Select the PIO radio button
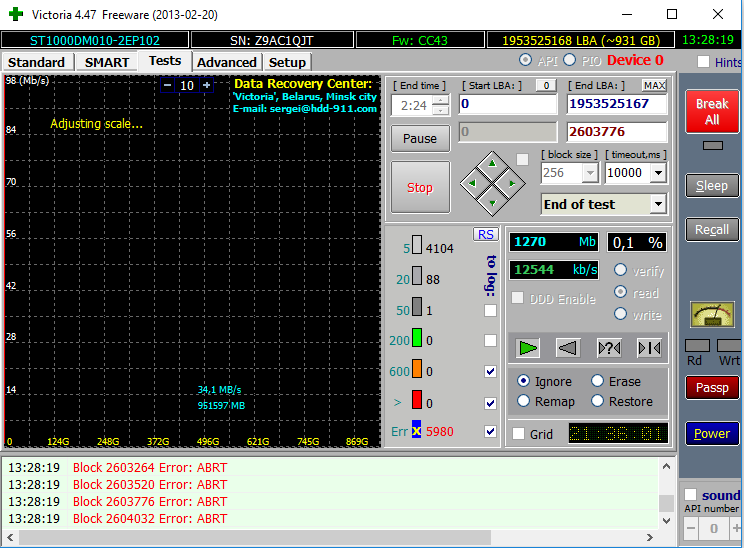The width and height of the screenshot is (744, 548). pos(569,60)
